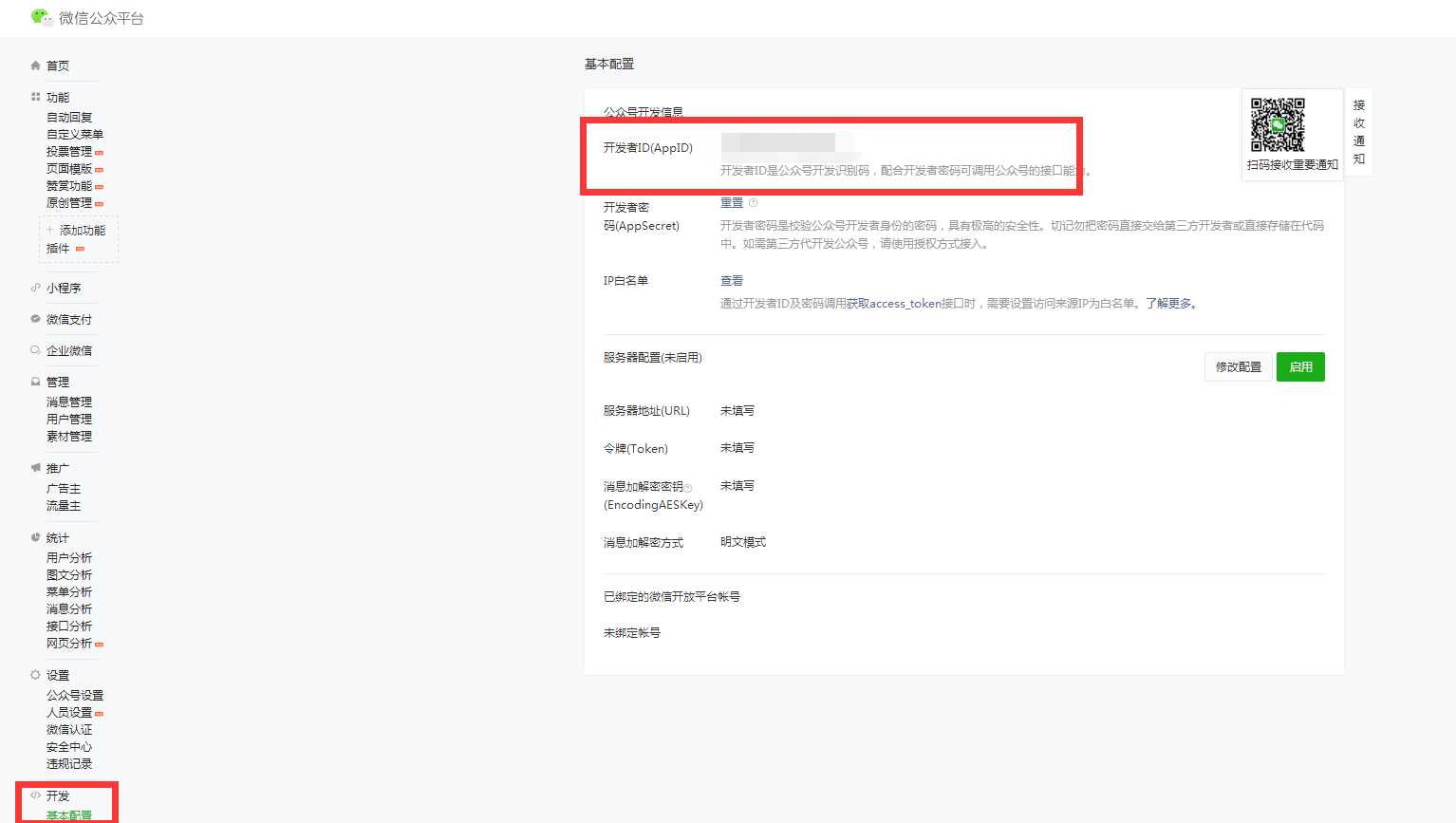1456x823 pixels.
Task: Click the code icon beside 开发
Action: click(36, 795)
